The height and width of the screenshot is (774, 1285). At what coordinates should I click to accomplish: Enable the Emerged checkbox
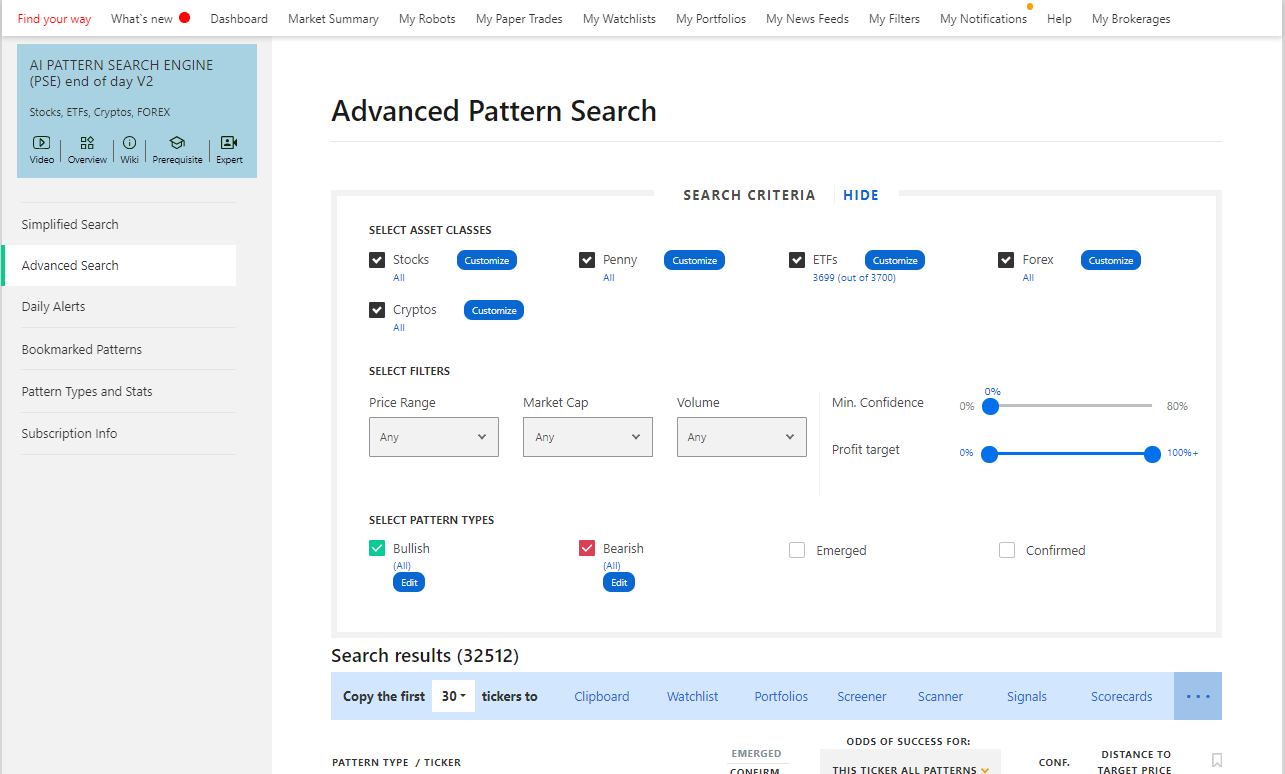[797, 550]
